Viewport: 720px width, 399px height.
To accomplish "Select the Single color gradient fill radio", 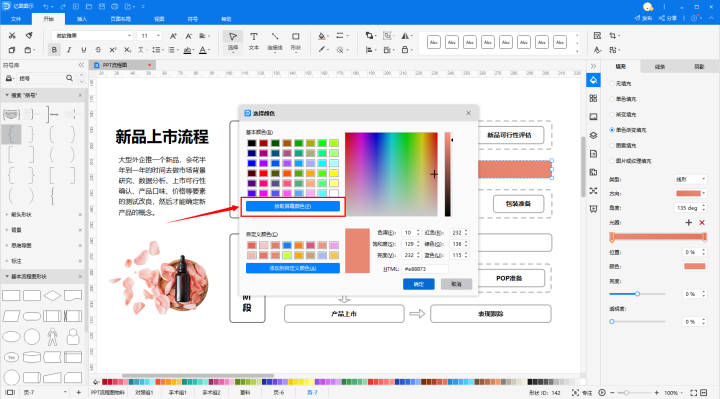I will point(612,130).
